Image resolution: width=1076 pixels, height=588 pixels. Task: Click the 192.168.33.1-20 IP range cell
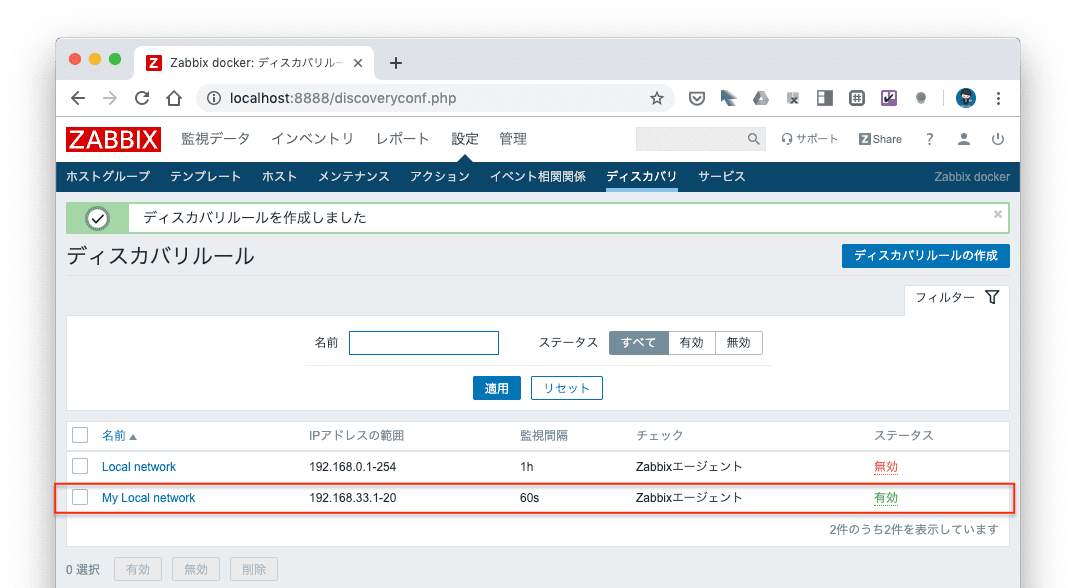[353, 497]
